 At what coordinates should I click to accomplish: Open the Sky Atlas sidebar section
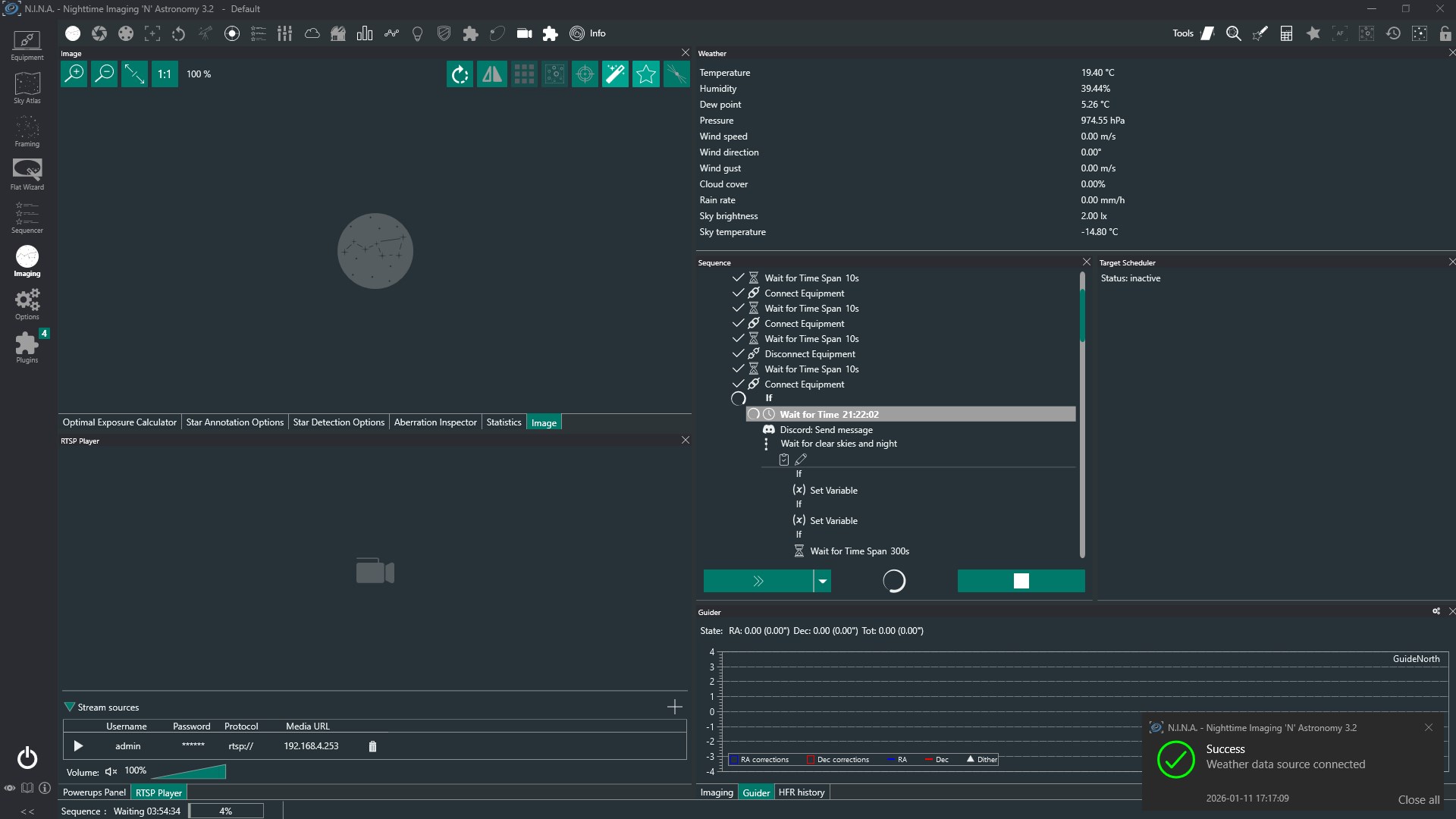(27, 88)
